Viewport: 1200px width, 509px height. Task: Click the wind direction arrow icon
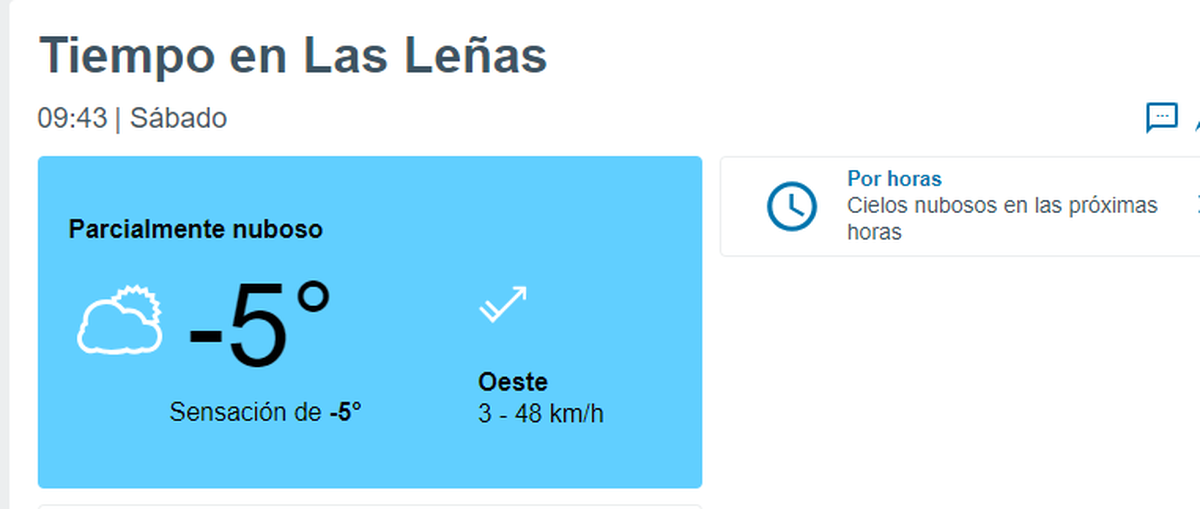tap(503, 304)
